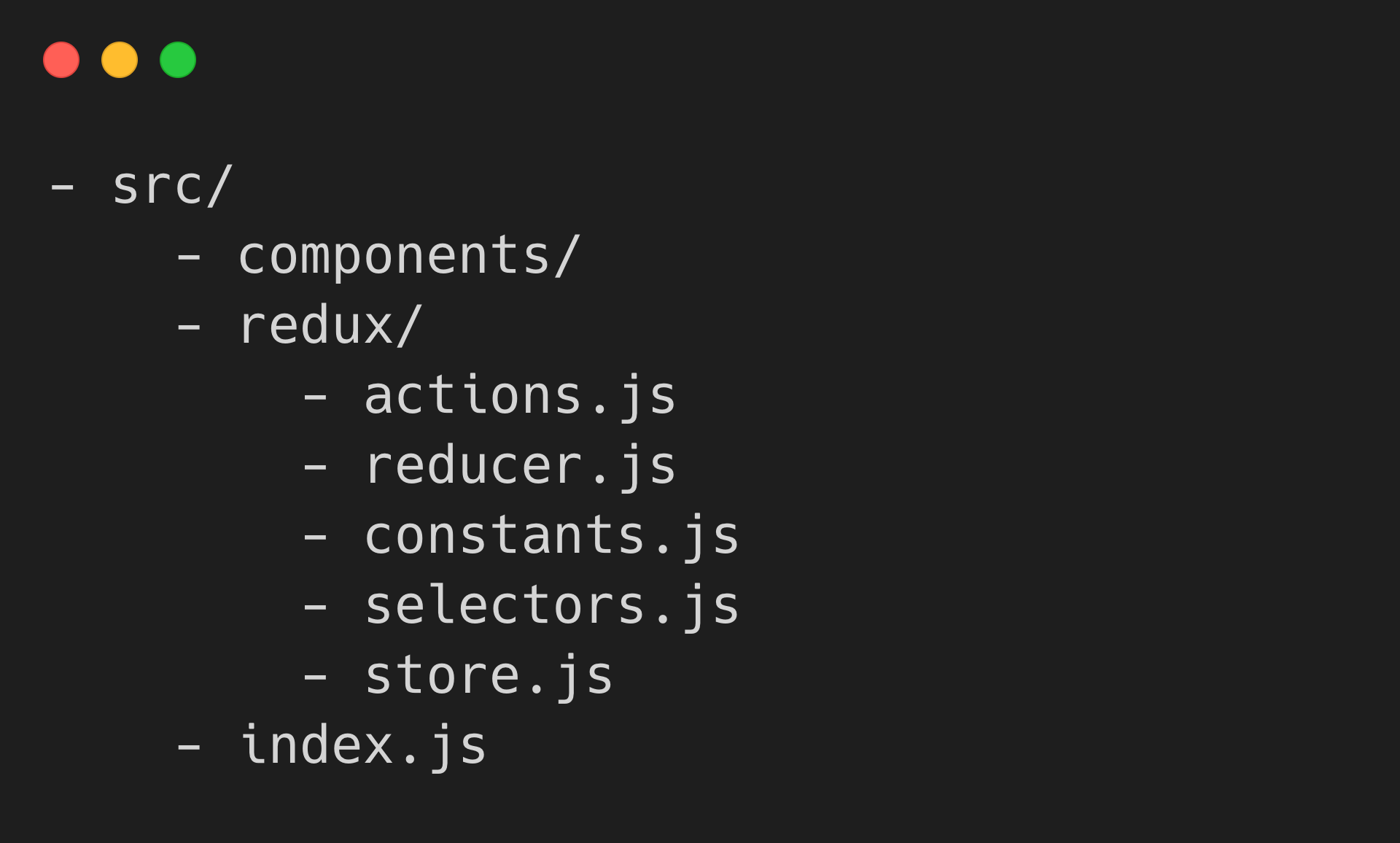The height and width of the screenshot is (843, 1400).
Task: Select the redux/ folder name
Action: point(330,326)
